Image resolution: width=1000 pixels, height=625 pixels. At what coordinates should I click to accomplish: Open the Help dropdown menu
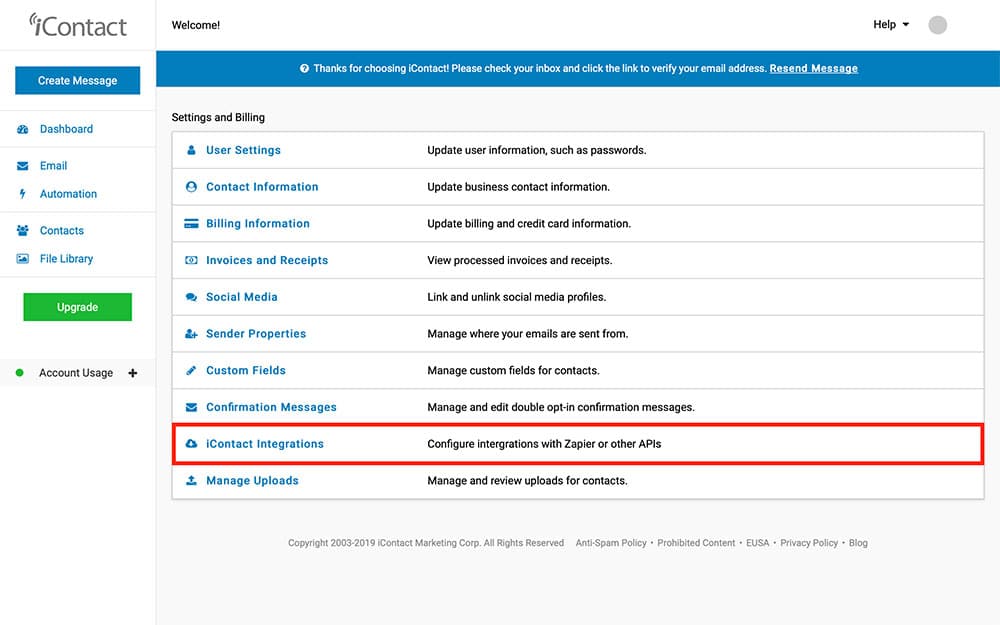(890, 25)
